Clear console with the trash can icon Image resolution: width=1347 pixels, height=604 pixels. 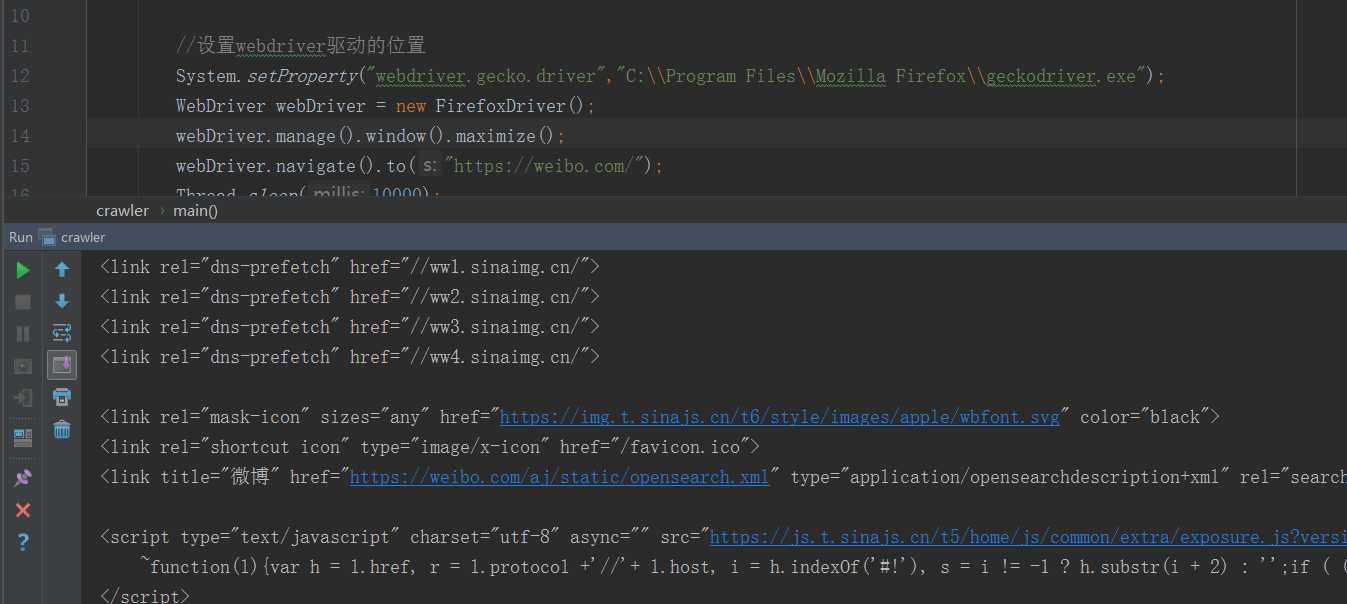62,429
